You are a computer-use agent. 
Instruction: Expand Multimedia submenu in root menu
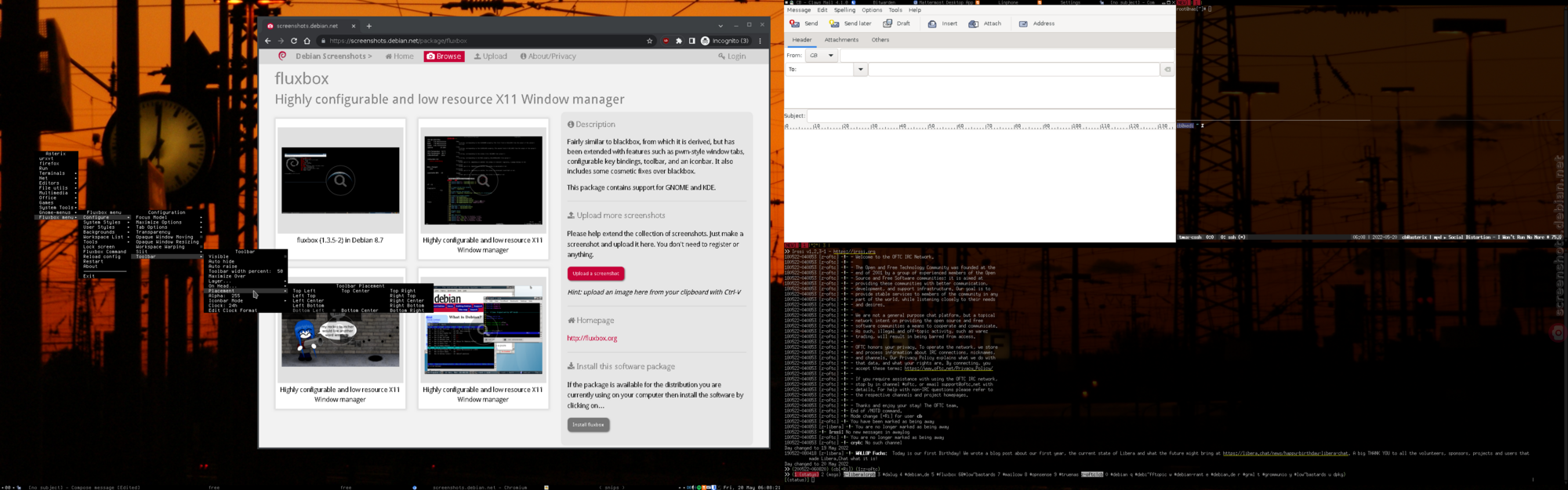[58, 193]
